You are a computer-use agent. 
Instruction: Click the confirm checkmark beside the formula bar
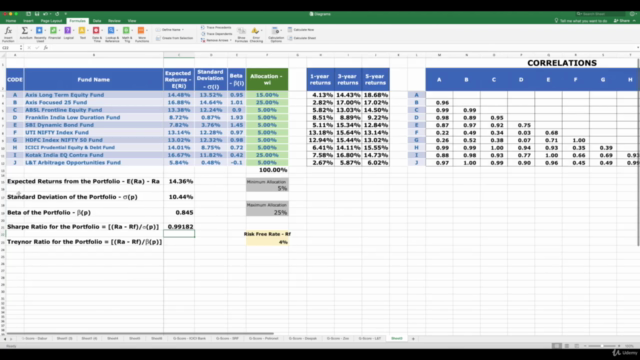pos(37,48)
